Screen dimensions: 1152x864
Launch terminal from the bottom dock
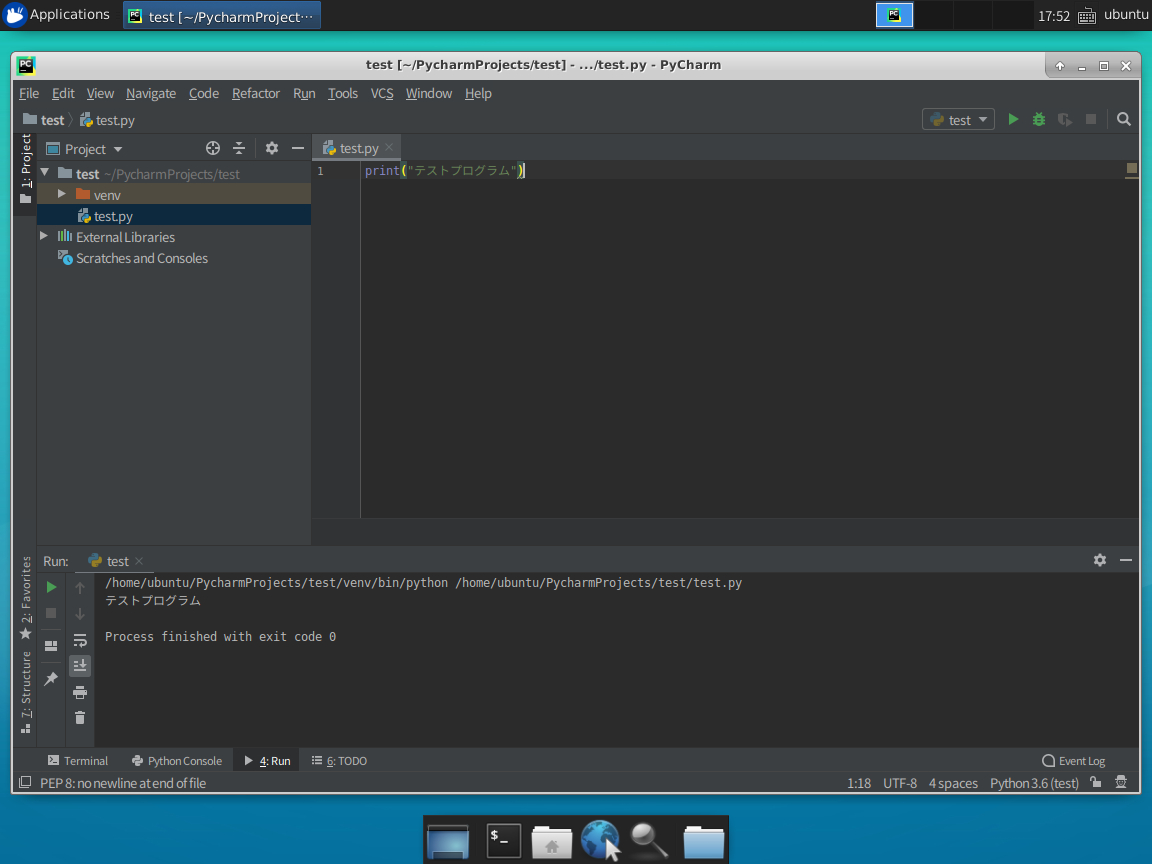pyautogui.click(x=504, y=840)
